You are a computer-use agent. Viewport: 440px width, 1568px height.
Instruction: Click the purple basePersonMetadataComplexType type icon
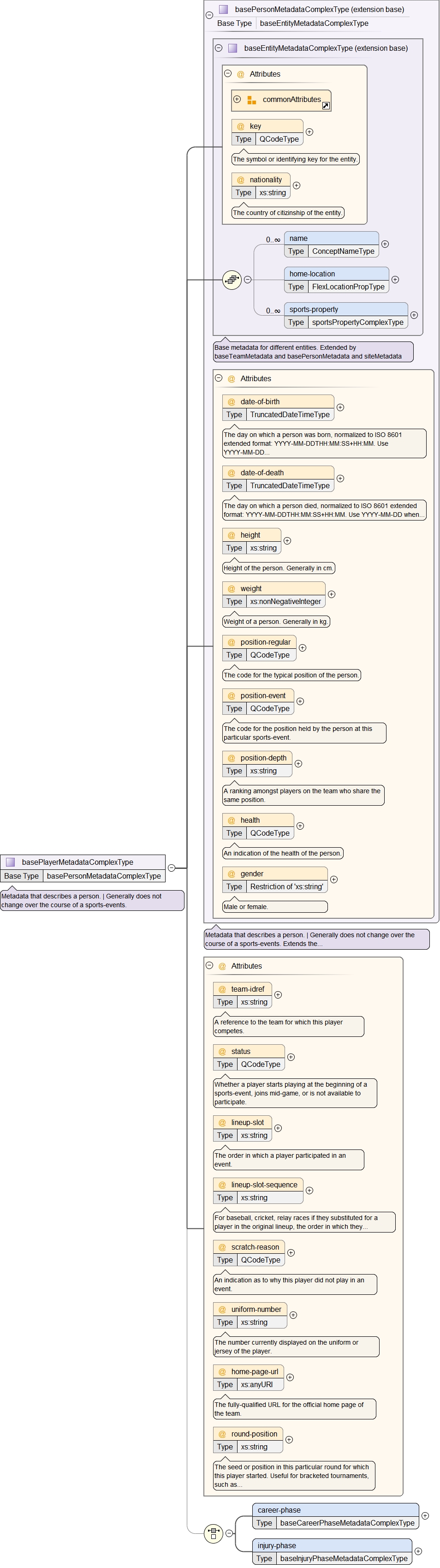click(223, 10)
